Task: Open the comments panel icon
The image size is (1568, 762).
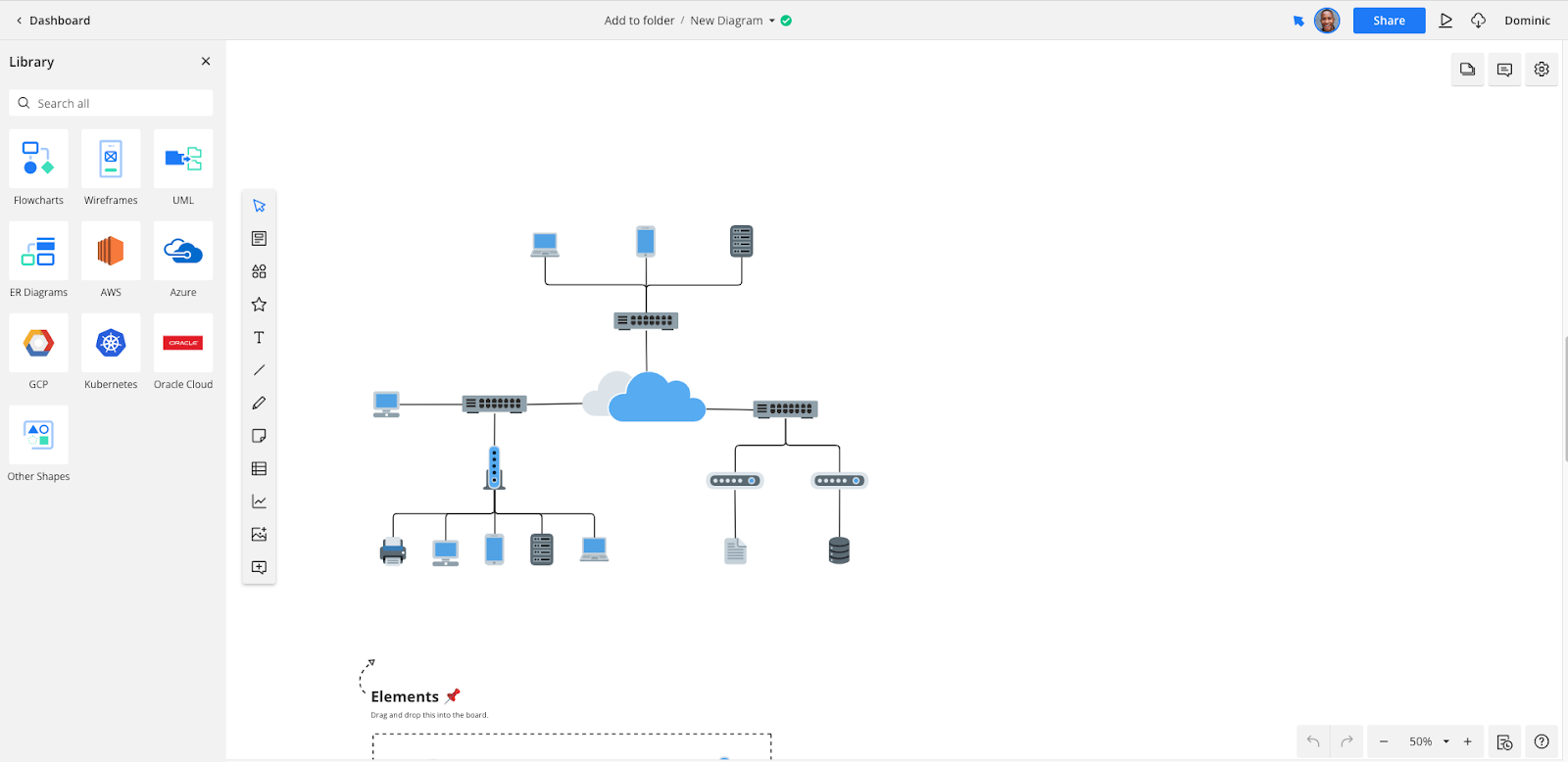Action: (x=1504, y=70)
